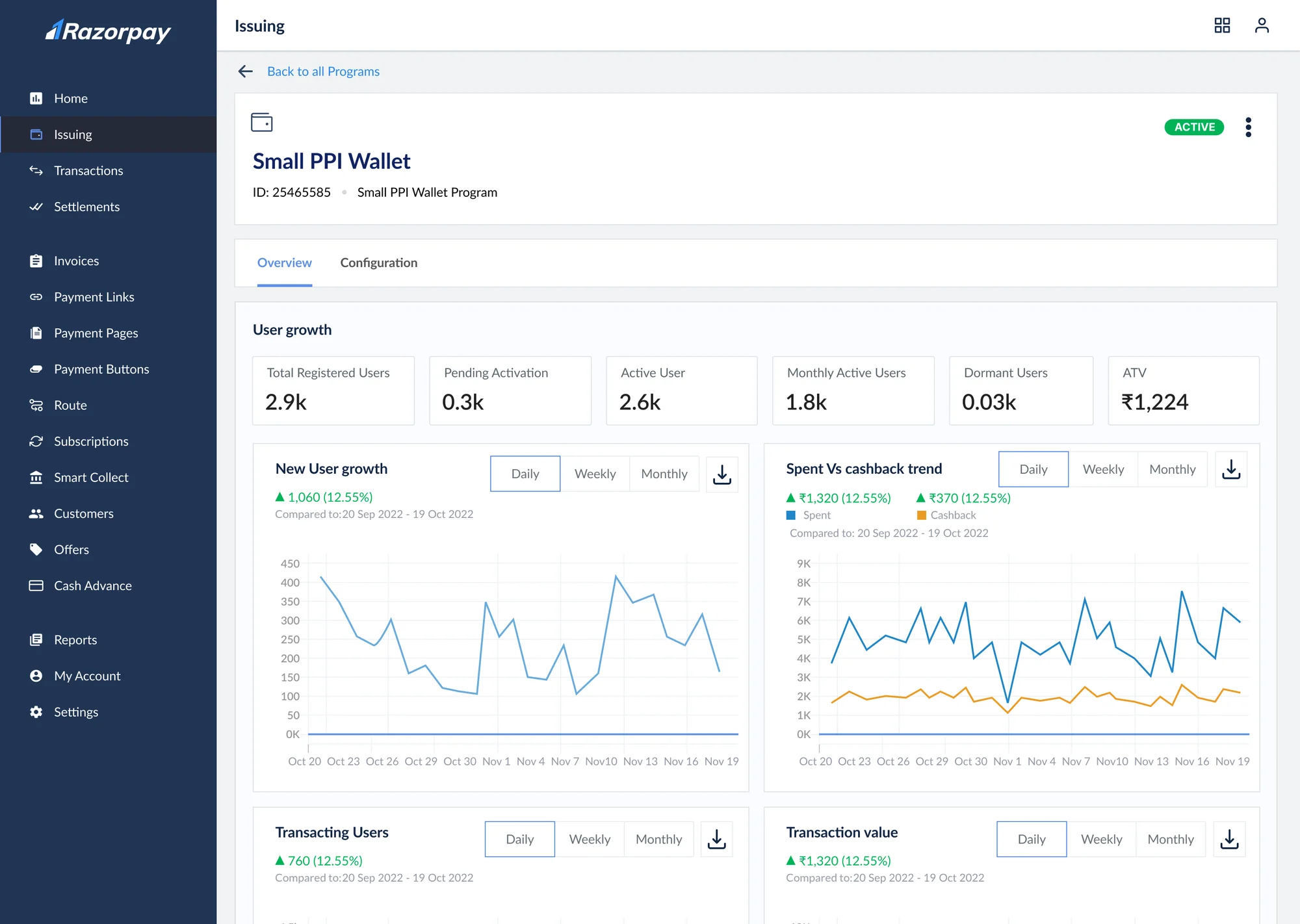Open Reports in the sidebar
The height and width of the screenshot is (924, 1300).
click(109, 640)
